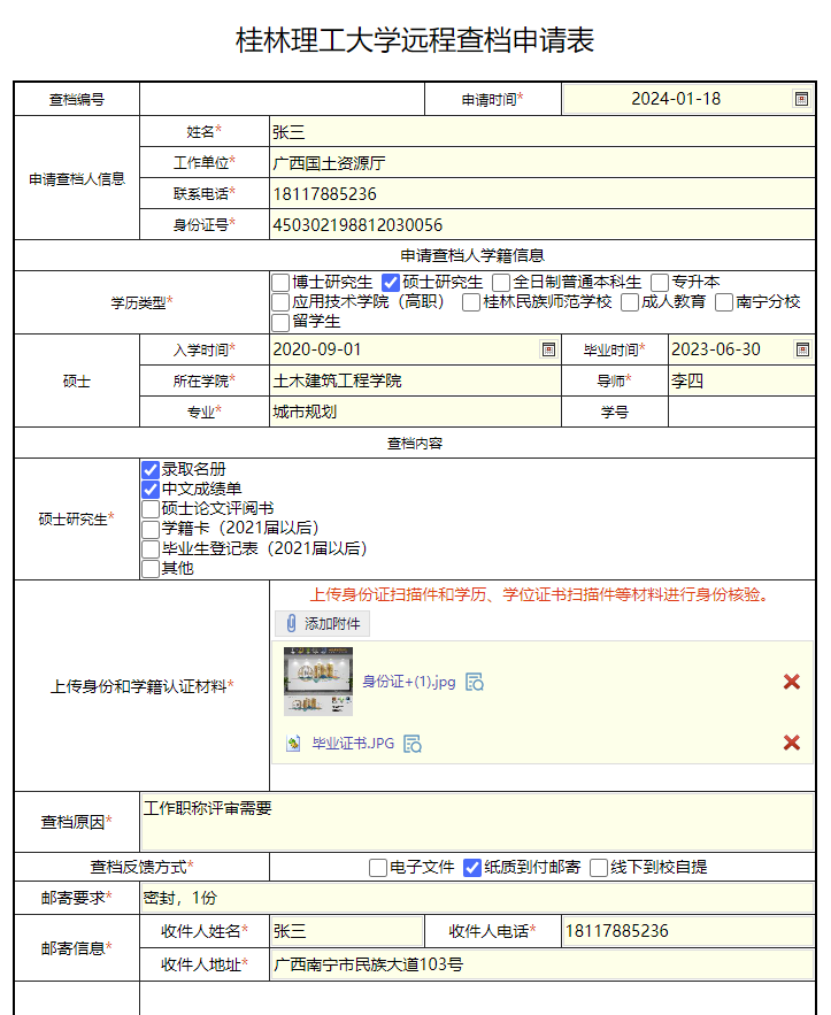Preview the 身份证+(1).jpg file icon
Image resolution: width=831 pixels, height=1015 pixels.
click(x=475, y=682)
